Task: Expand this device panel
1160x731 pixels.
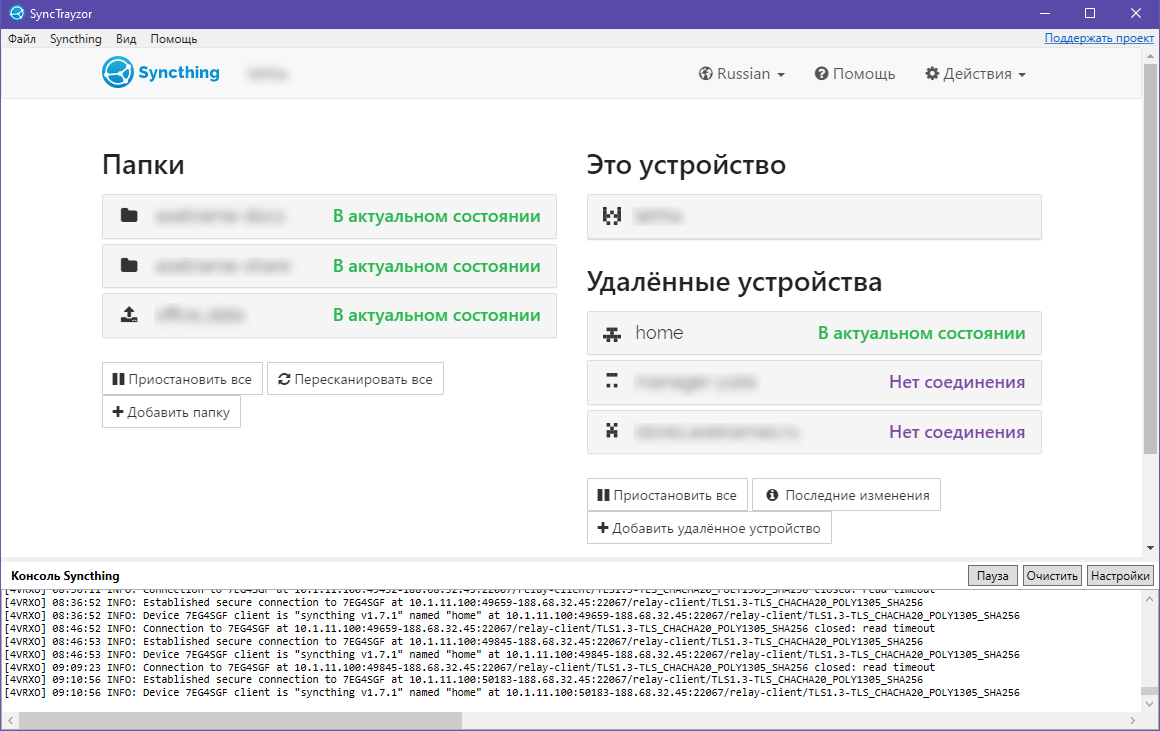Action: tap(814, 216)
